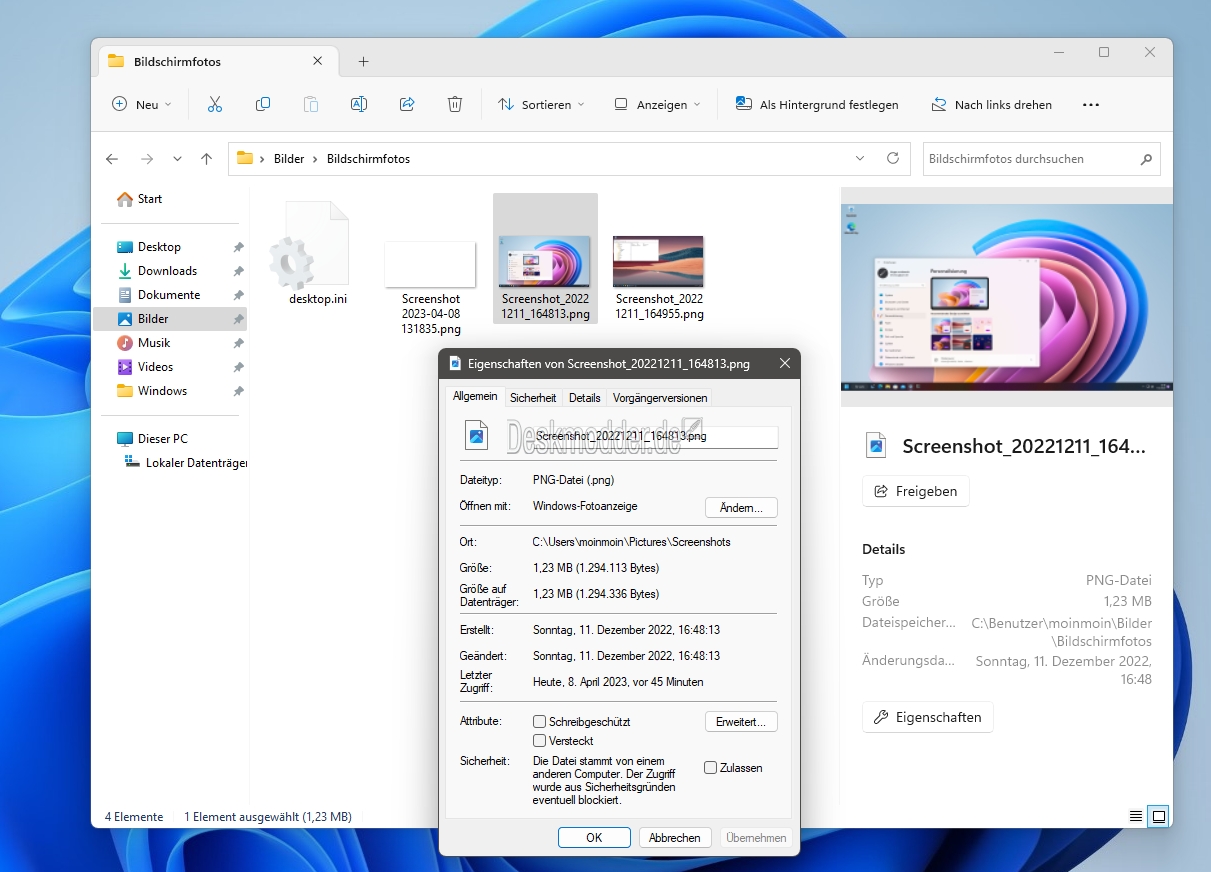Click the search magnifier icon
Viewport: 1211px width, 872px height.
pos(1146,159)
